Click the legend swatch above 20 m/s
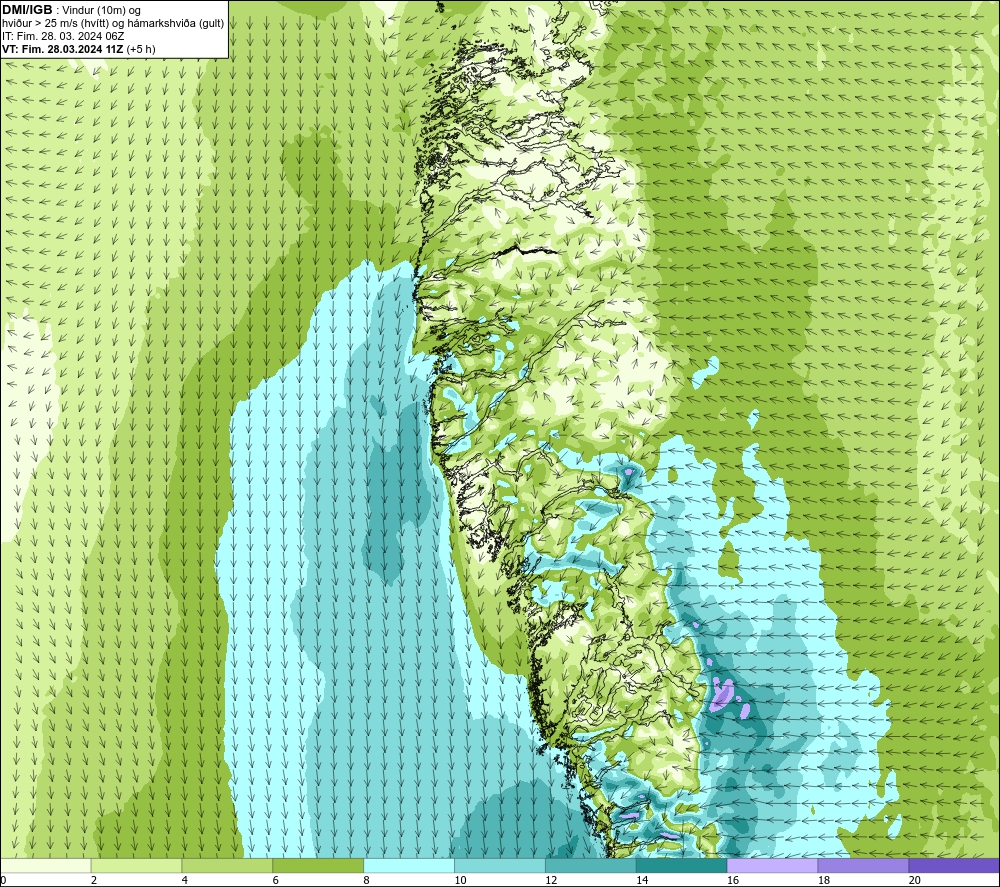Screen dimensions: 1000x887 [x=954, y=865]
